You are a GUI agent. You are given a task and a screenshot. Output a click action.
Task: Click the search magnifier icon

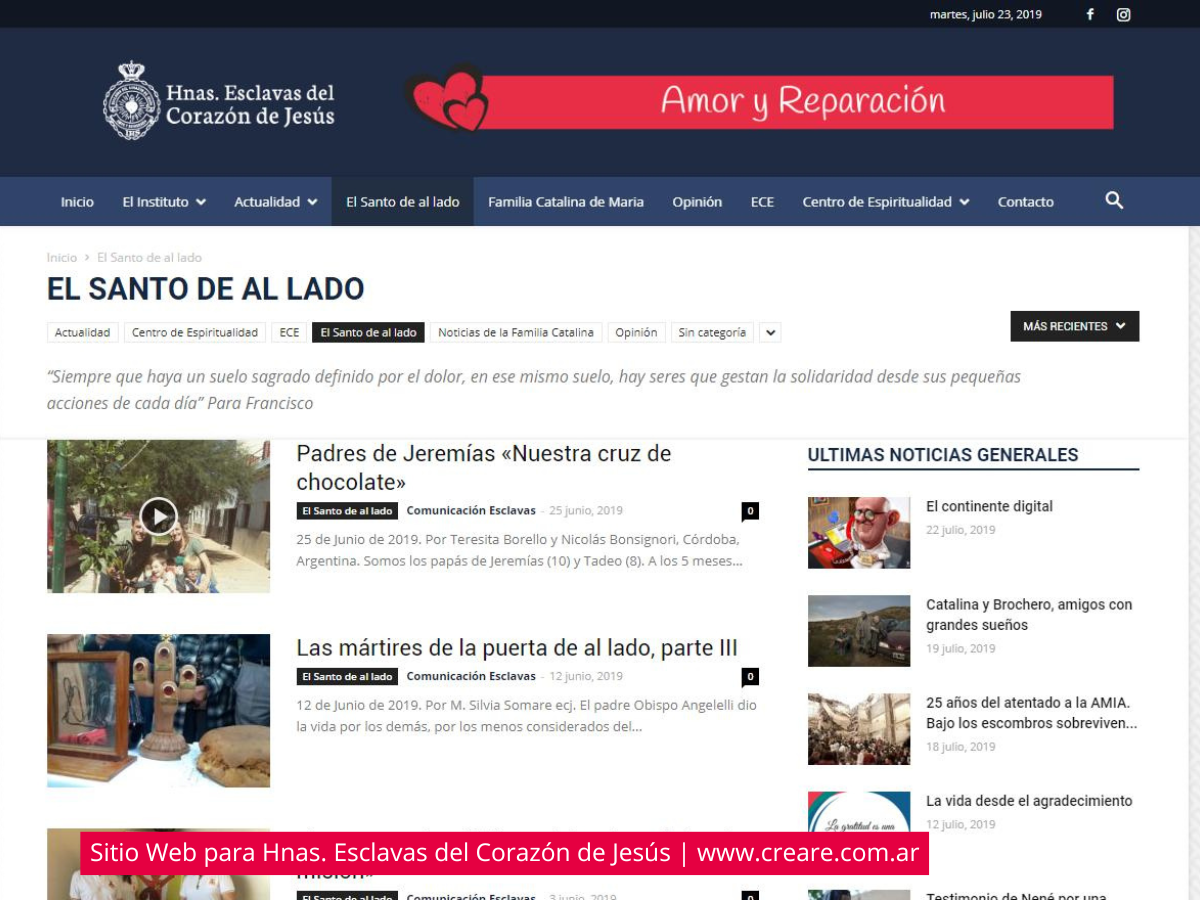pos(1114,201)
